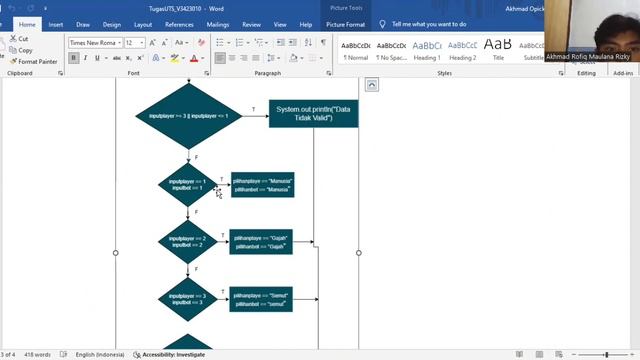Apply the Heading 2 style
The width and height of the screenshot is (640, 360).
coord(462,51)
